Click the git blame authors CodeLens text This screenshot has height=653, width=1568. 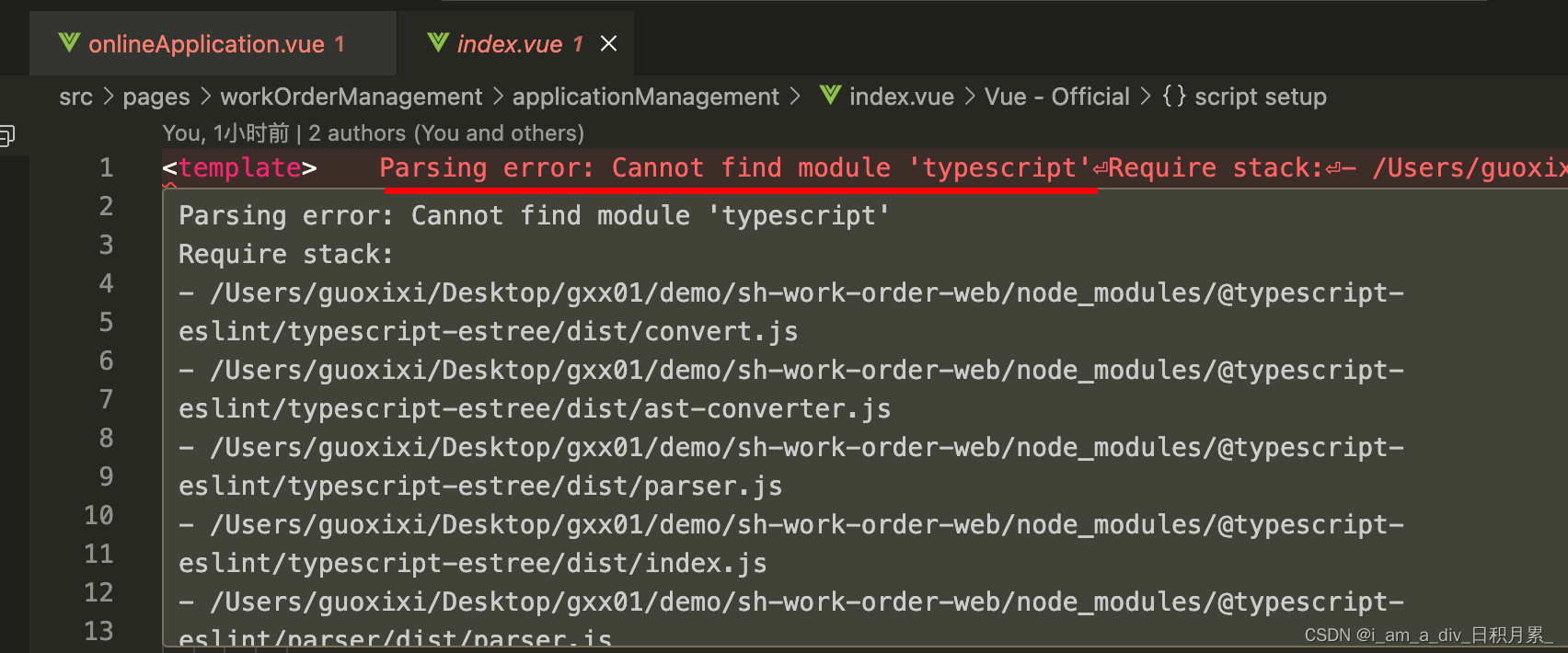tap(373, 133)
